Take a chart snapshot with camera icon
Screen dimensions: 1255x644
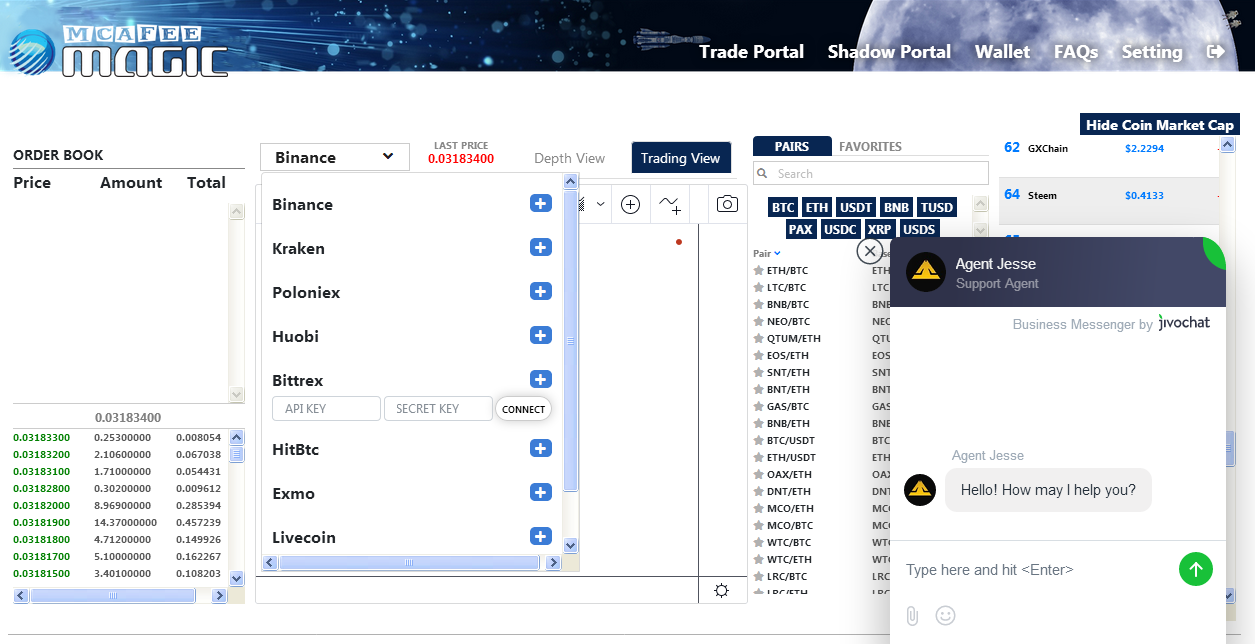click(728, 204)
